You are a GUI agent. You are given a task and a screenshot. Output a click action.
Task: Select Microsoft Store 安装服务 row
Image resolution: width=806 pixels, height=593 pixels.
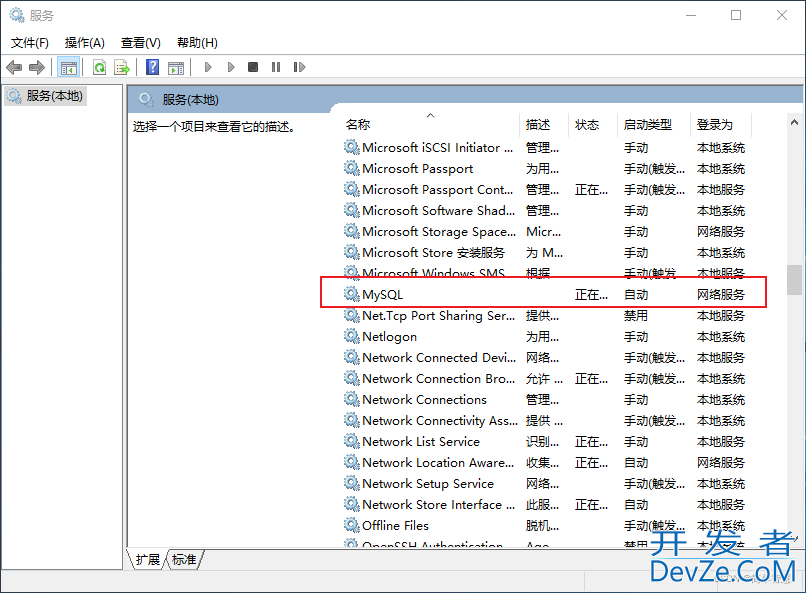click(x=544, y=252)
